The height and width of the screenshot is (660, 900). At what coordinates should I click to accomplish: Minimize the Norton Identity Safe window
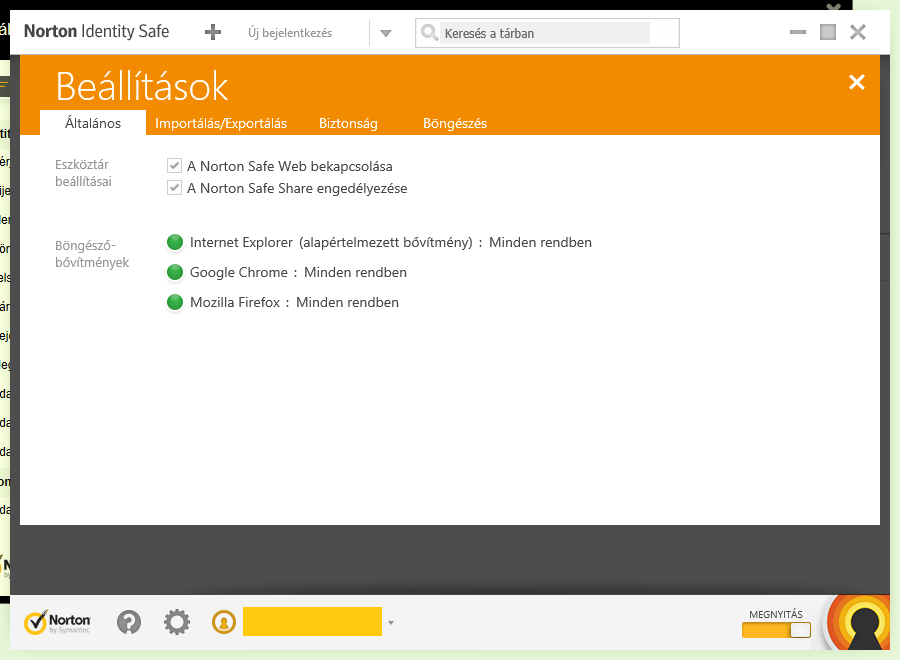(798, 32)
